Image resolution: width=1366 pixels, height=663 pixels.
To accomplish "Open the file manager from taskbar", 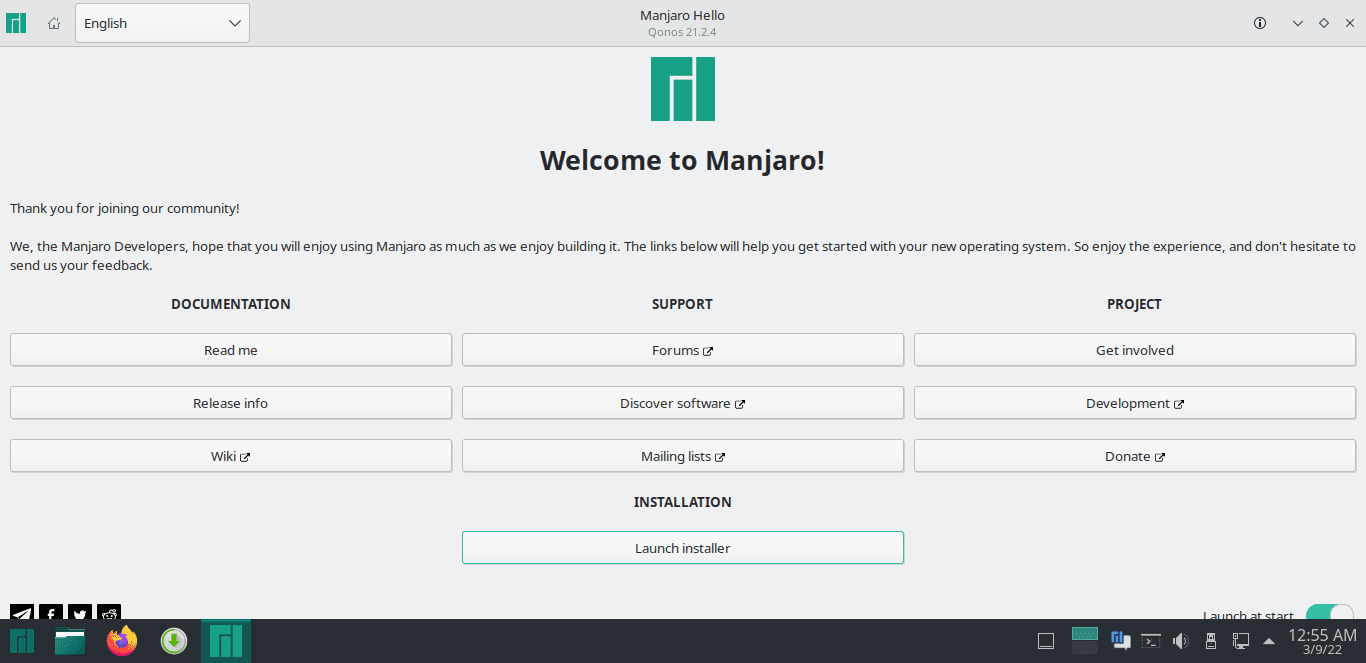I will pos(70,641).
